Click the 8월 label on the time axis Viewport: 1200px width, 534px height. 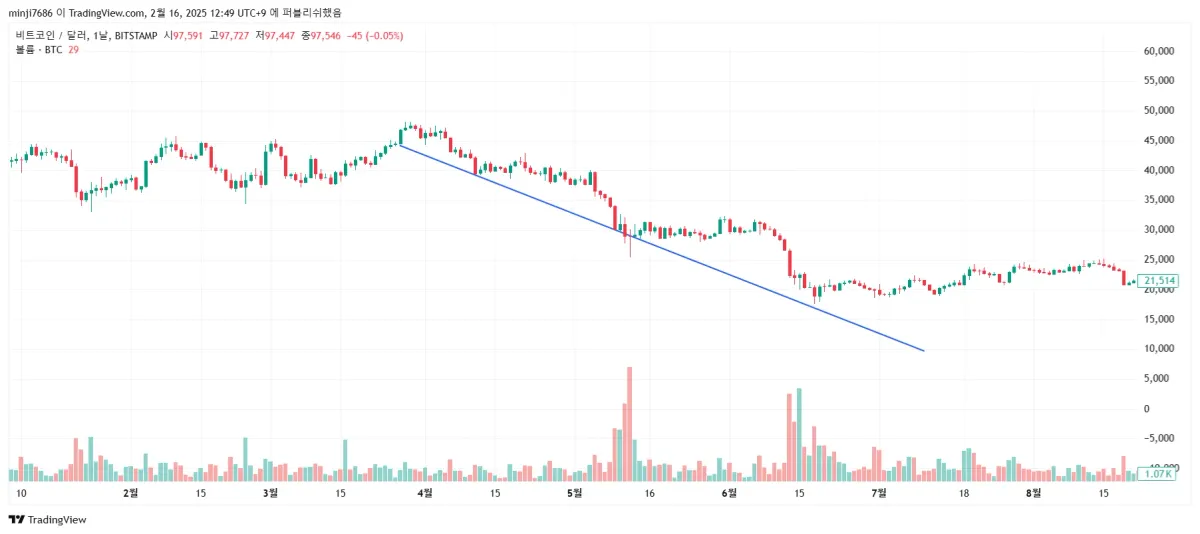click(x=1035, y=493)
